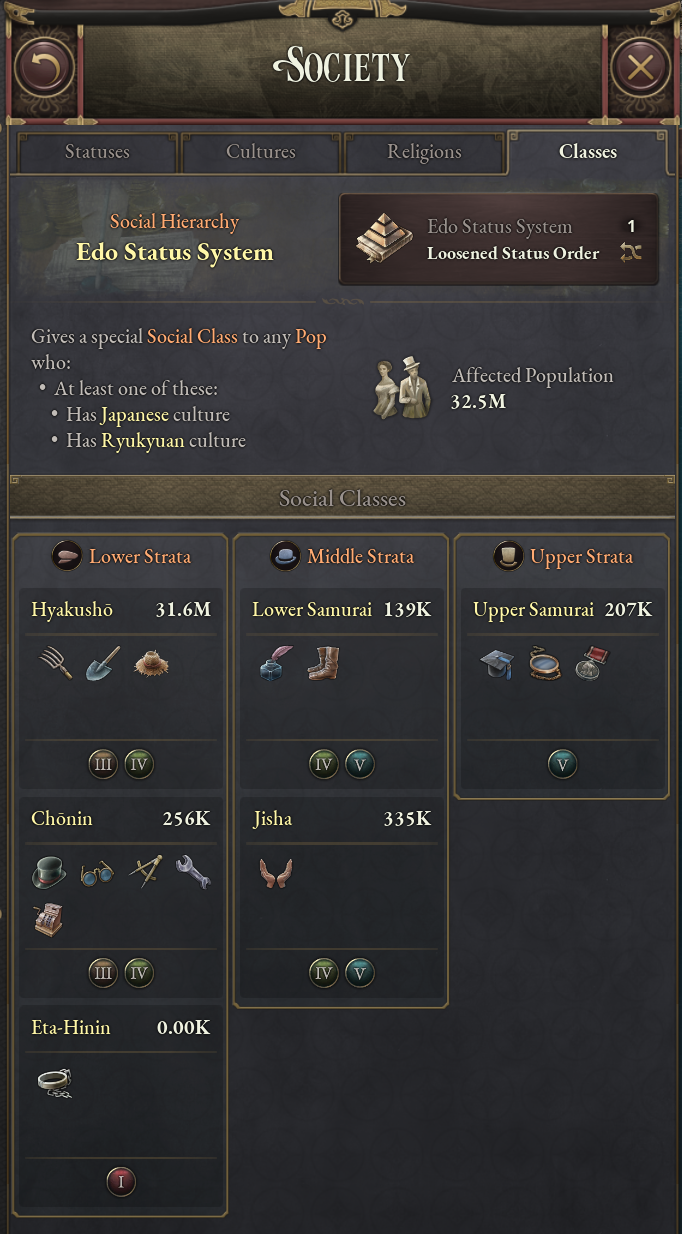The image size is (682, 1234).
Task: Click the swap arrows icon for Loosened Status Order
Action: pyautogui.click(x=630, y=253)
